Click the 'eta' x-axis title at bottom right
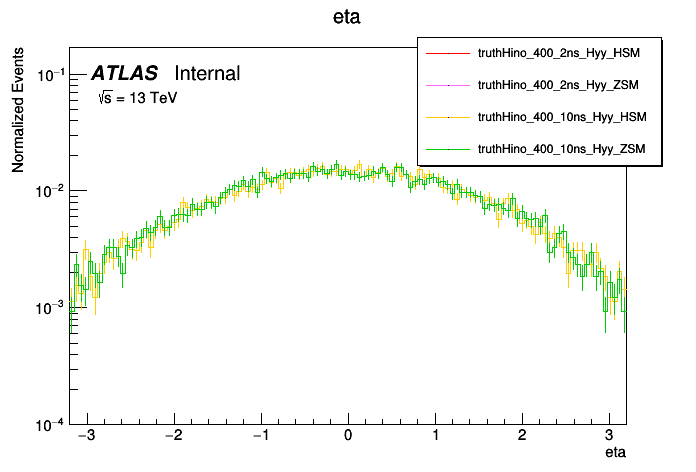This screenshot has height=472, width=696. coord(616,453)
